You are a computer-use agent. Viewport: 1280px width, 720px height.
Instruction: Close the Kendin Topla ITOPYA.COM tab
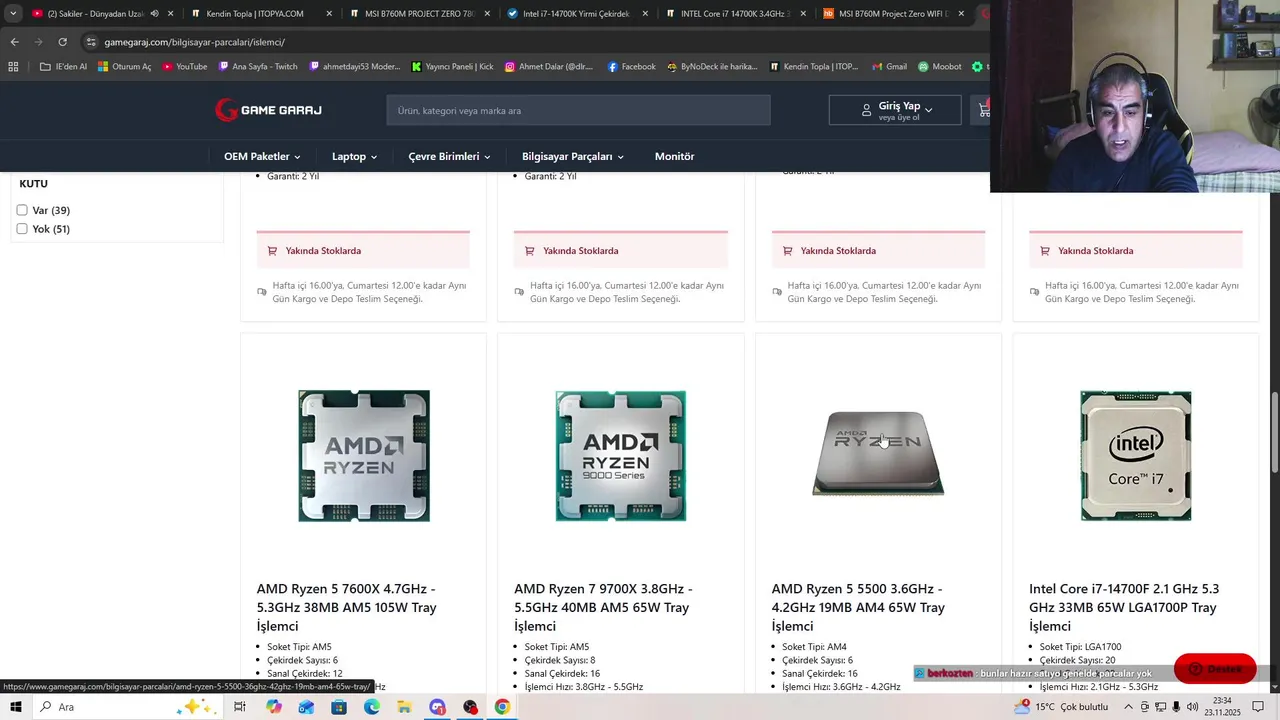click(328, 14)
